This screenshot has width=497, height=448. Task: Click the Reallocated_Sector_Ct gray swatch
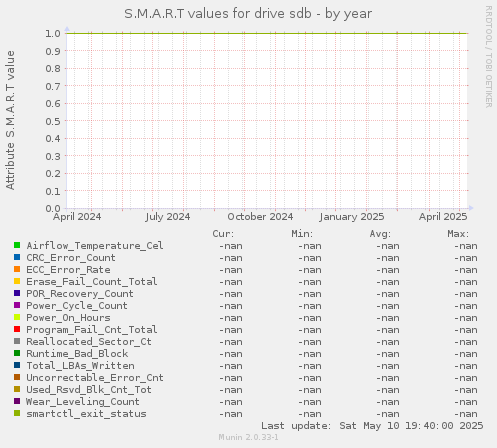17,341
